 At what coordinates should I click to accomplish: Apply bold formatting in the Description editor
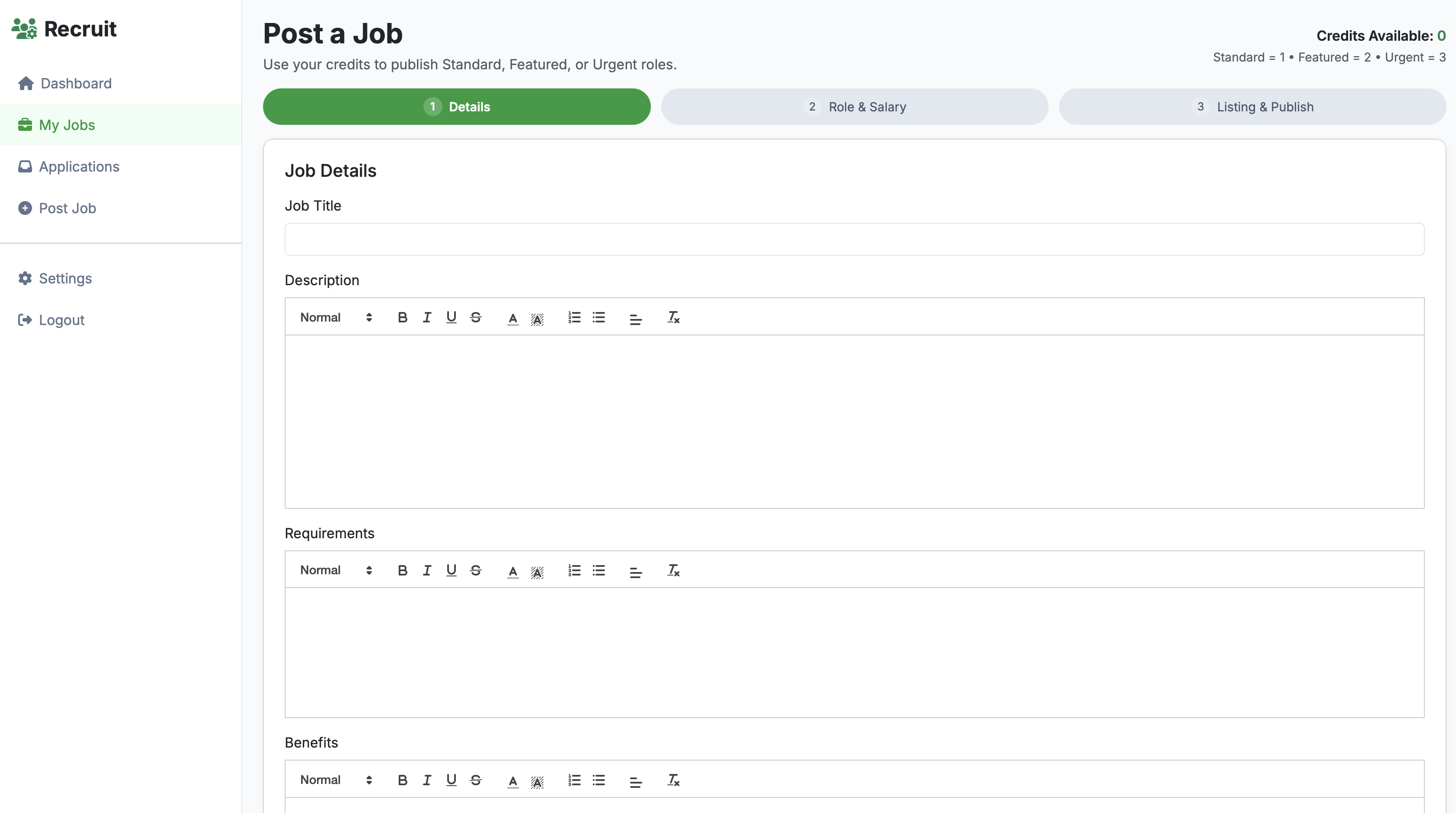pyautogui.click(x=402, y=317)
